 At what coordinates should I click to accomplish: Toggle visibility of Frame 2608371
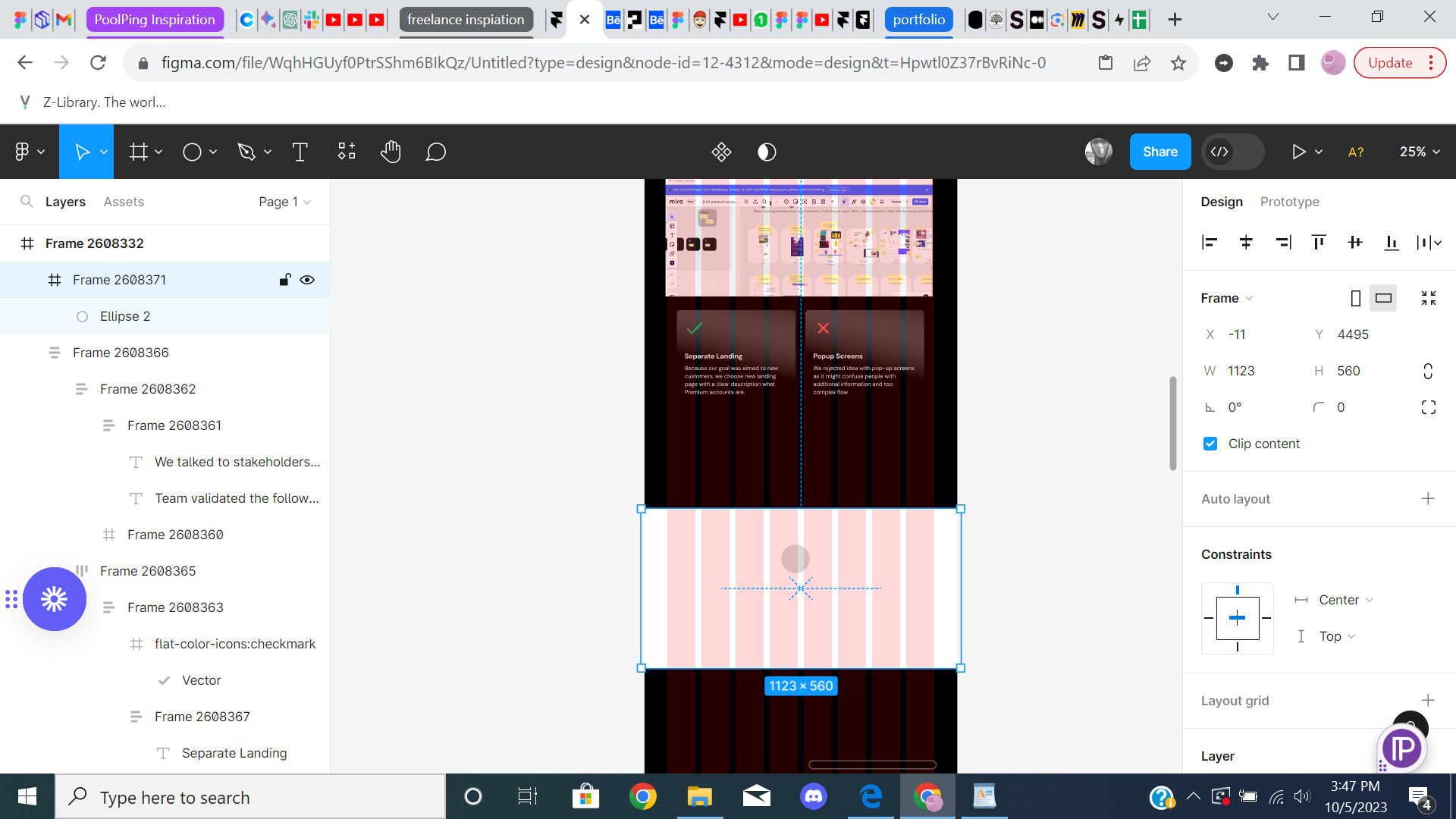pos(307,280)
